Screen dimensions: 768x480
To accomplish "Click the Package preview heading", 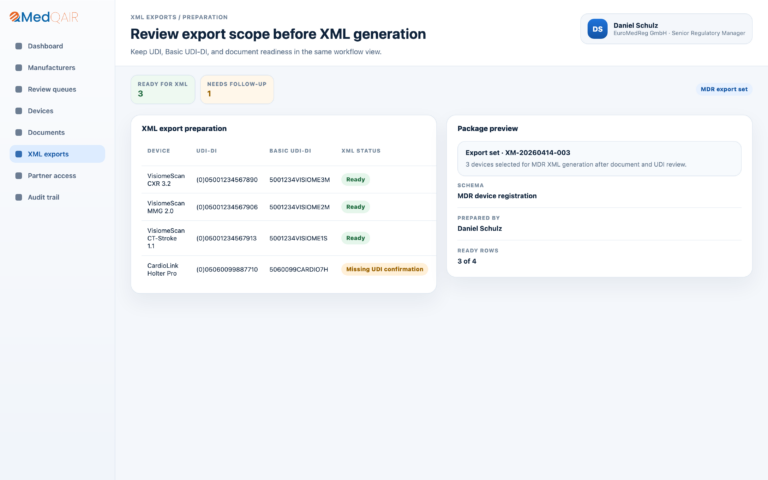I will point(487,129).
